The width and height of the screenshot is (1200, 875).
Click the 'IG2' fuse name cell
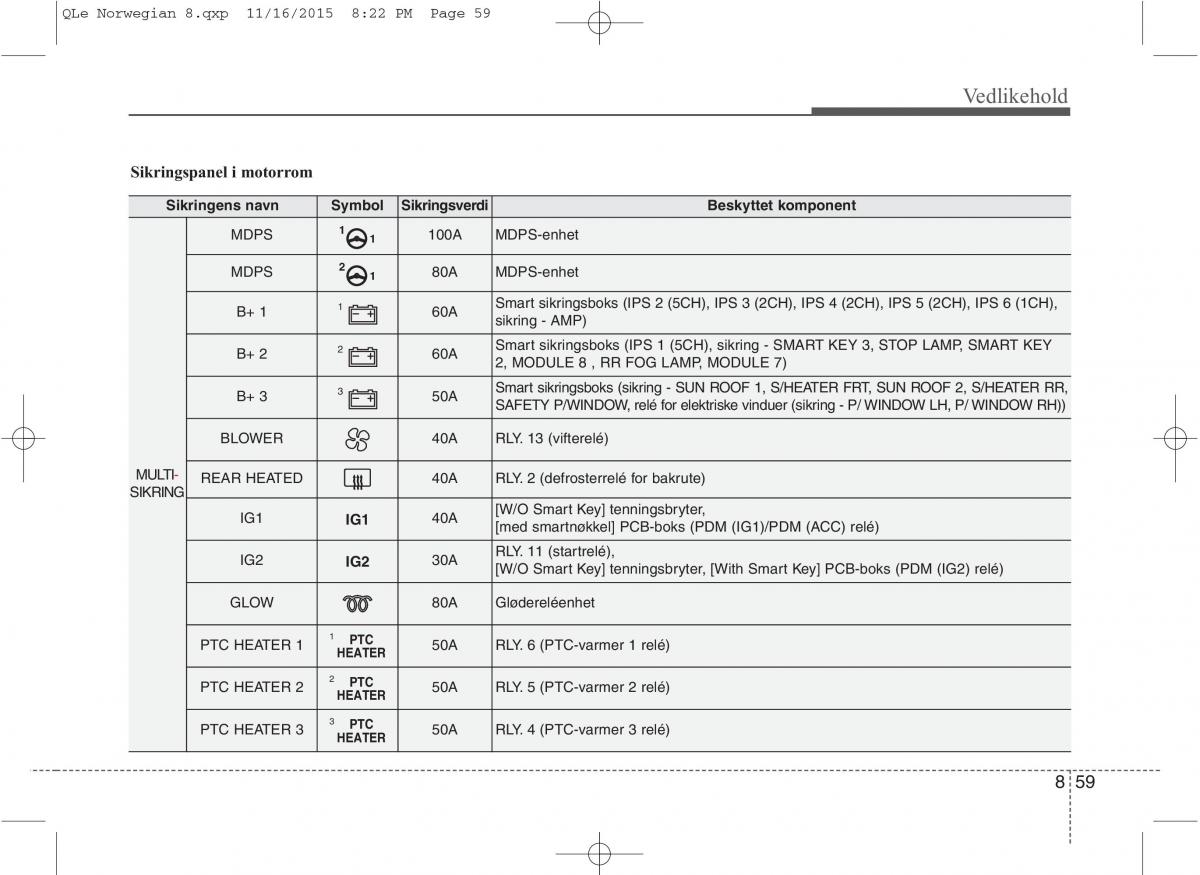(252, 560)
